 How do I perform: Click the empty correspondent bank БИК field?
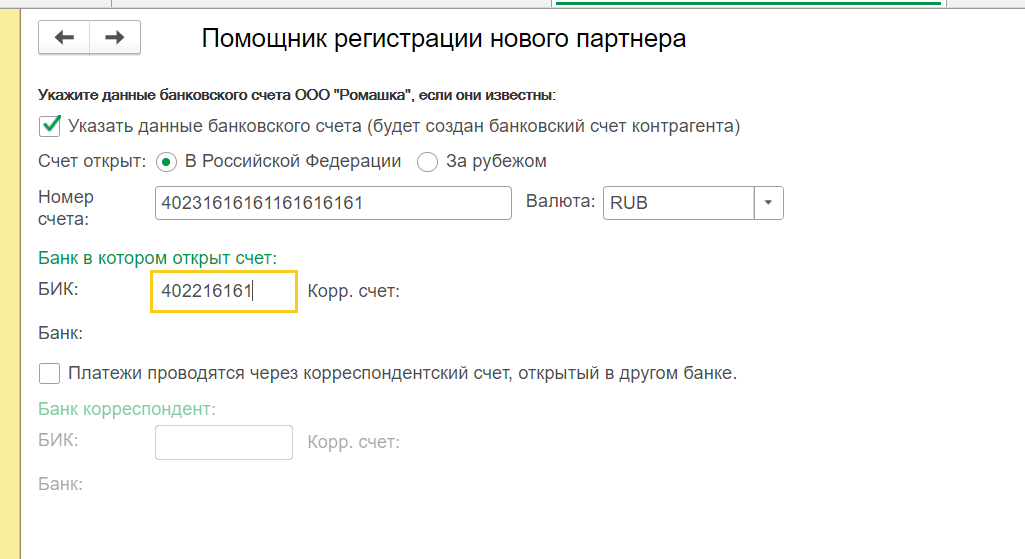(x=223, y=442)
